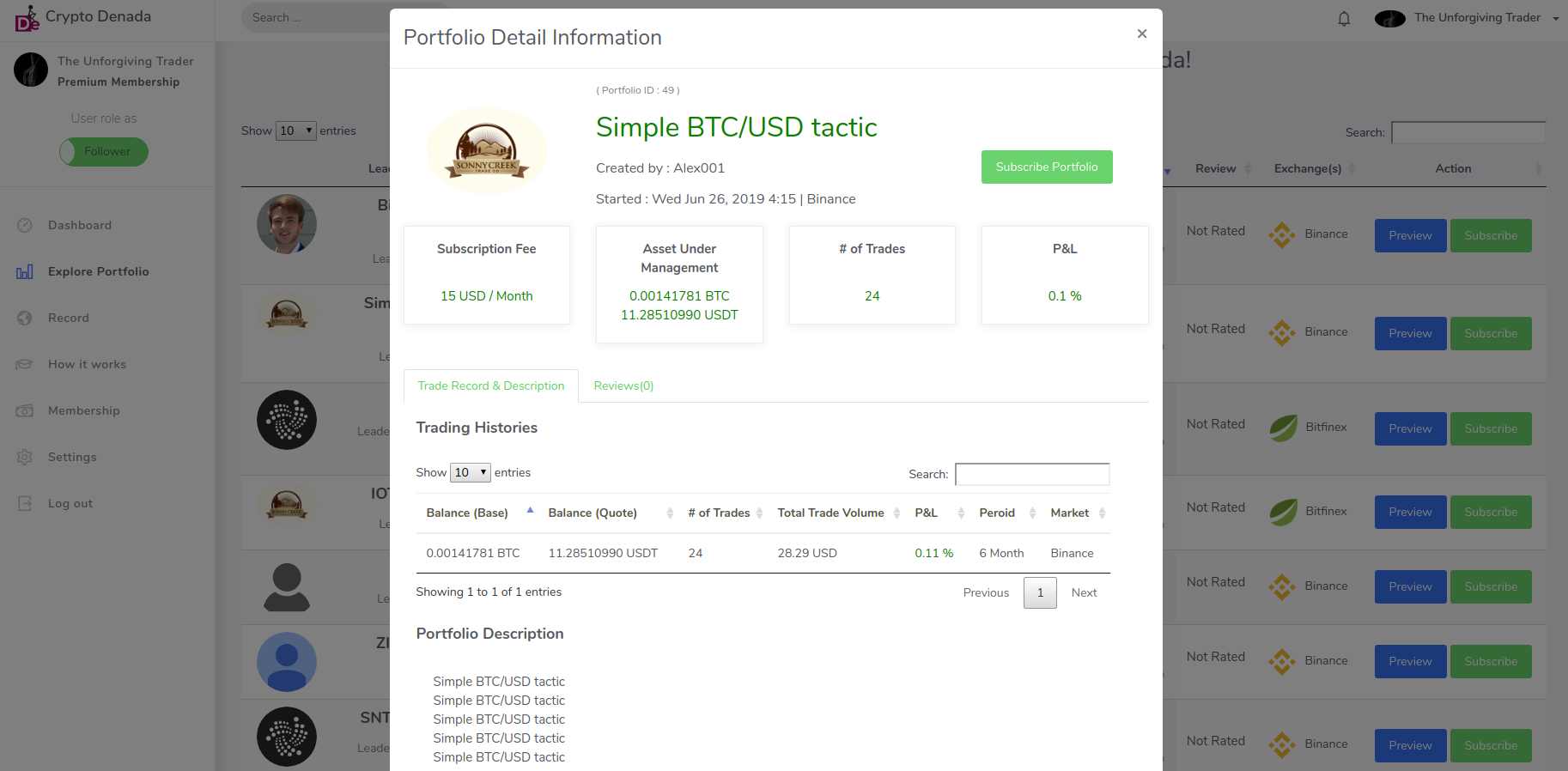Click the Subscription Fee card

(487, 275)
